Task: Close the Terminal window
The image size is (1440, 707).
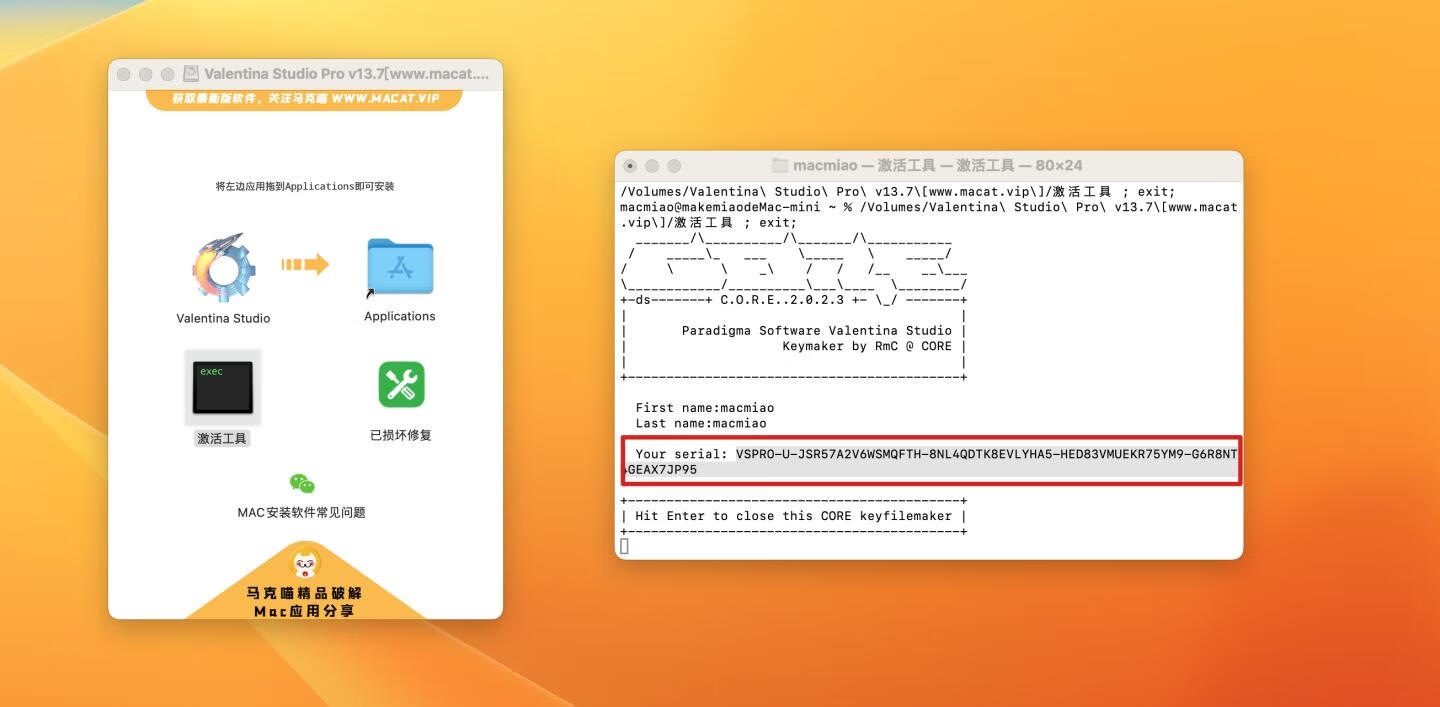Action: pos(630,165)
